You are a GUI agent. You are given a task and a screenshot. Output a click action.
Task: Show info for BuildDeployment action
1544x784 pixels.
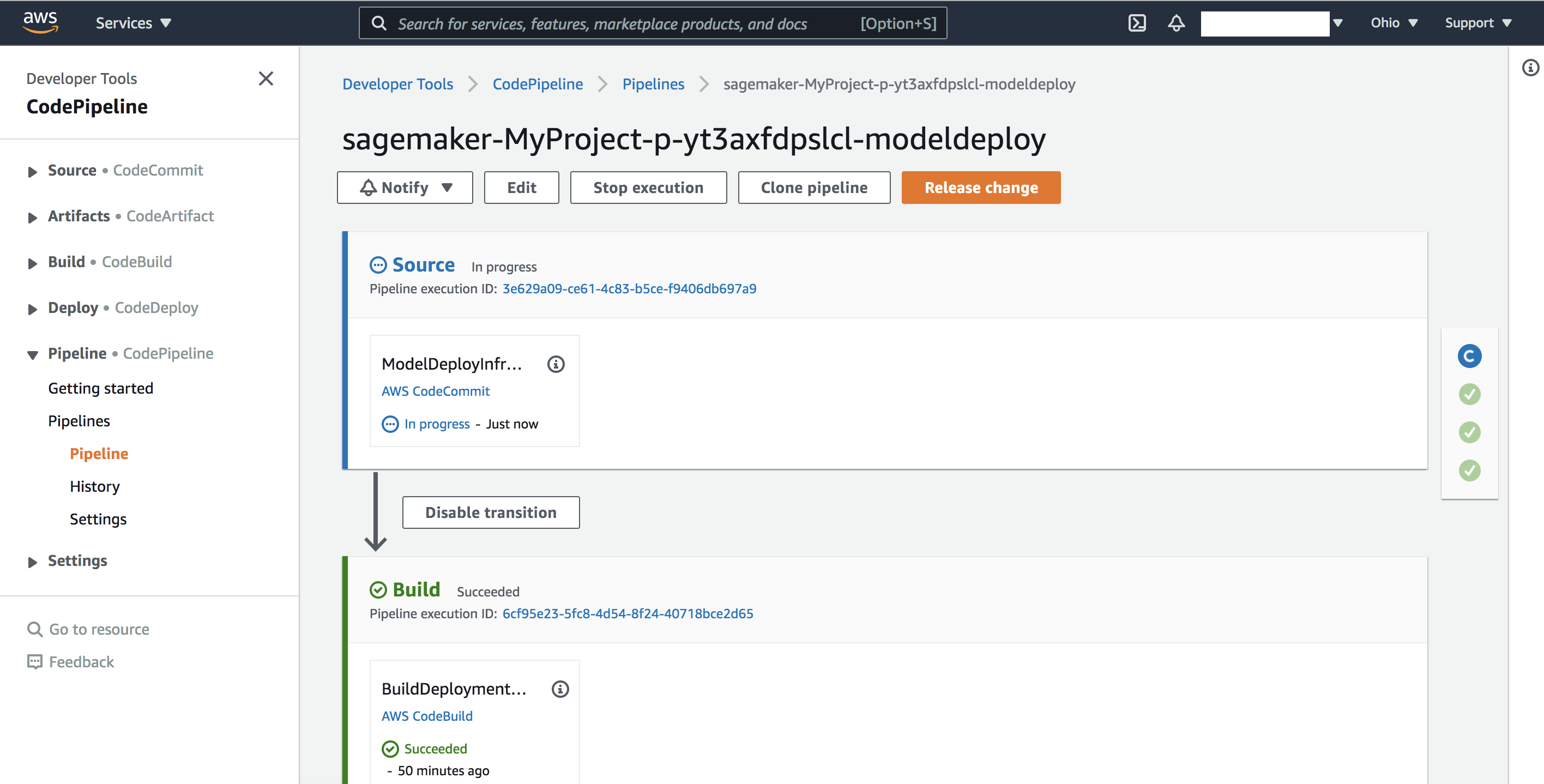(x=560, y=689)
